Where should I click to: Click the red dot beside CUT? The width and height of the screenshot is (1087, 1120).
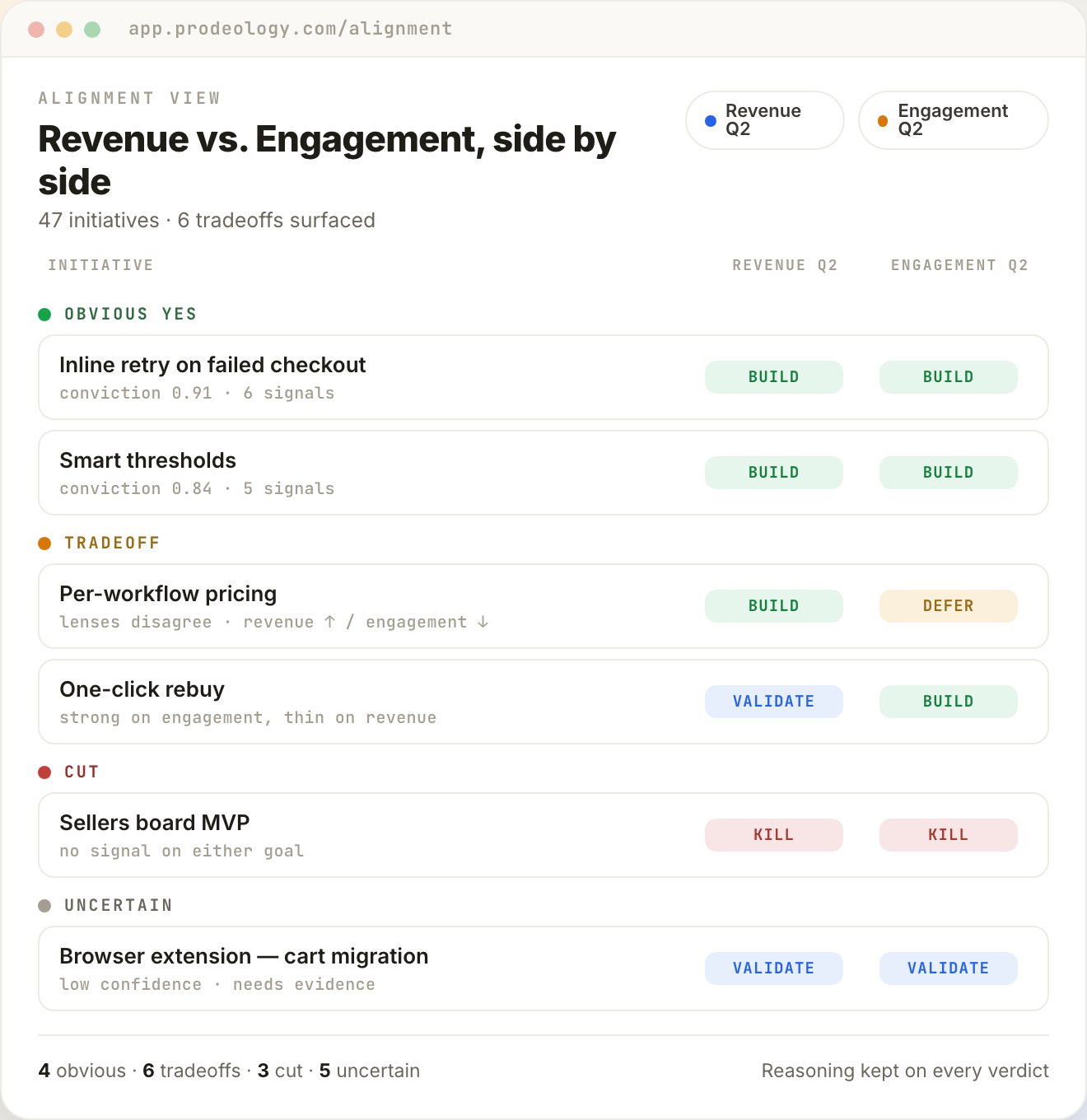click(45, 772)
